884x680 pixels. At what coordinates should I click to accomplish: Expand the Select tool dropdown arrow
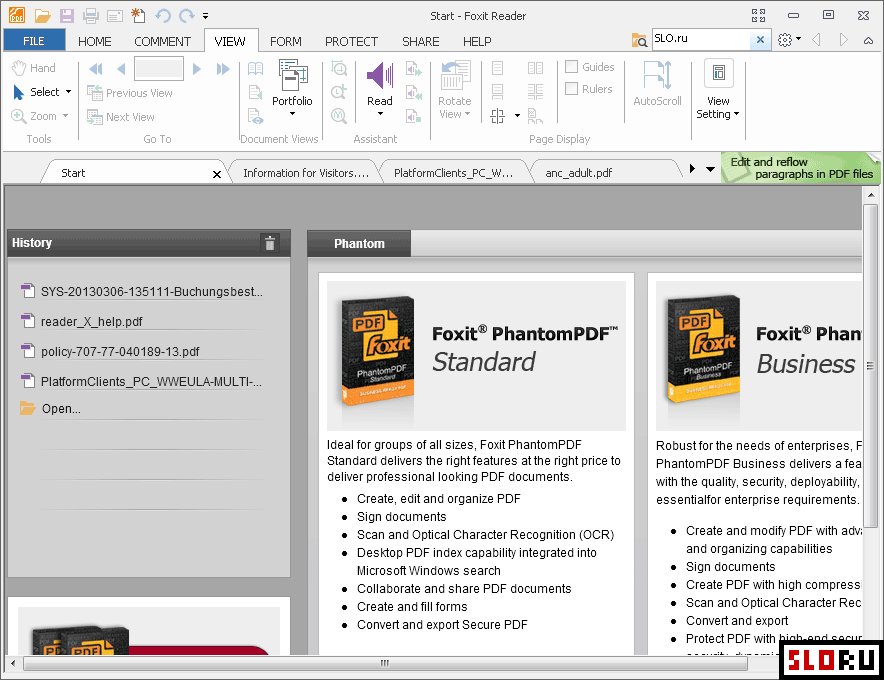pyautogui.click(x=69, y=92)
